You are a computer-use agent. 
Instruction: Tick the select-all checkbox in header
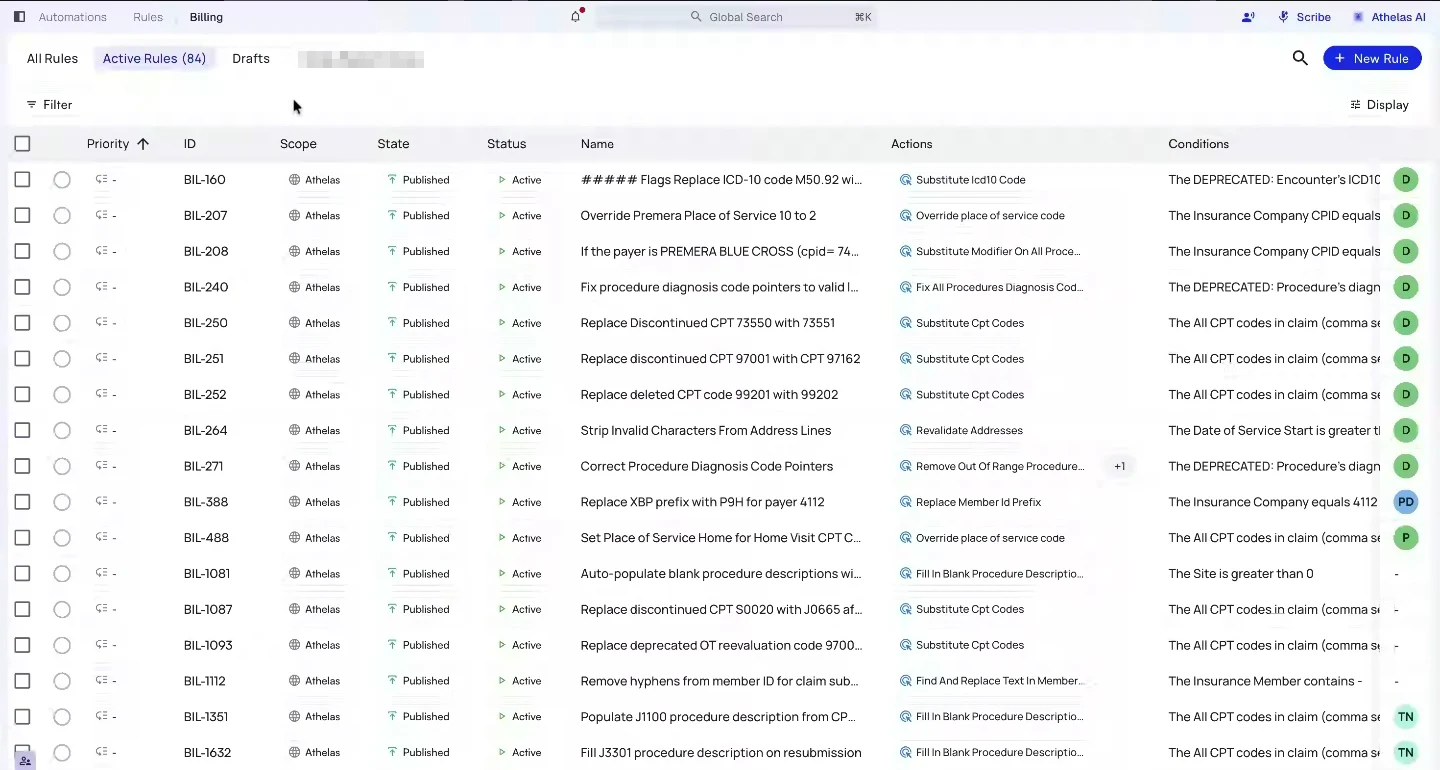pos(22,144)
